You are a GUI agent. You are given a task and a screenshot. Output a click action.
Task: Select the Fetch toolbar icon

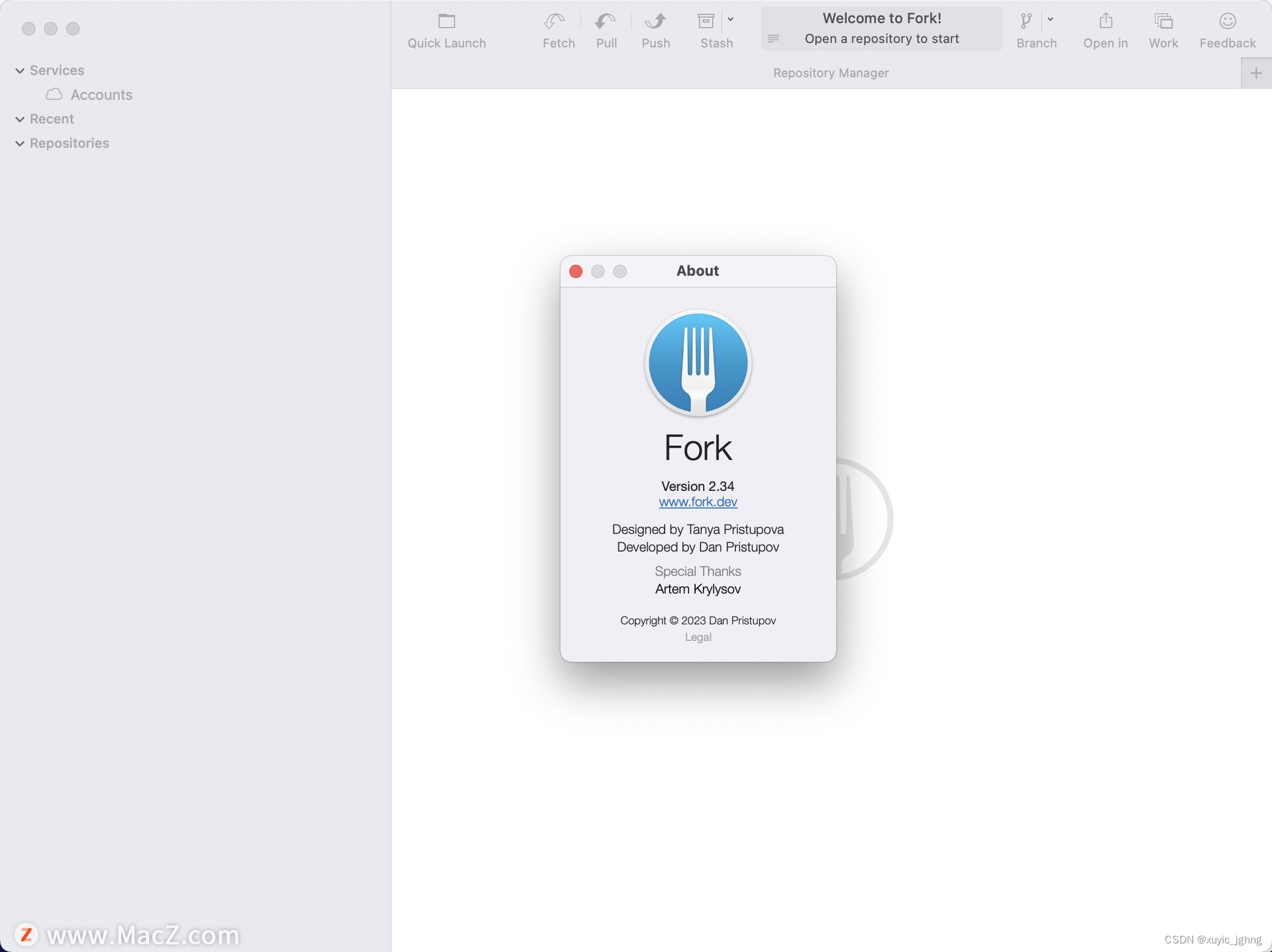tap(558, 21)
